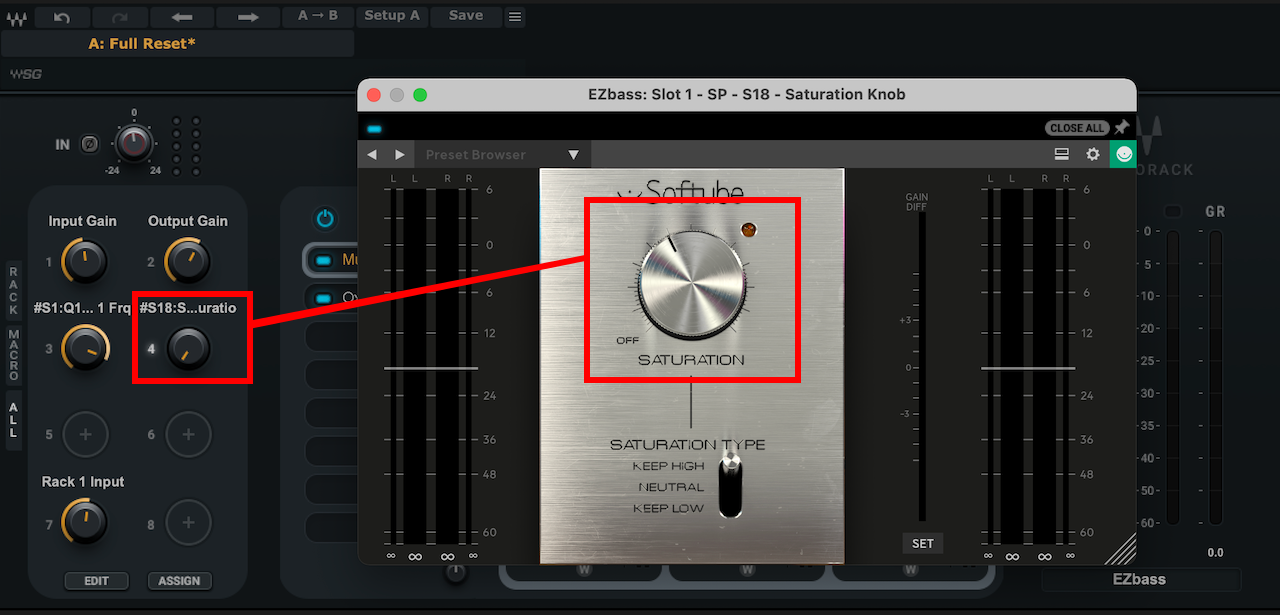Go to previous preset in Saturation Knob window
This screenshot has width=1280, height=615.
(372, 154)
